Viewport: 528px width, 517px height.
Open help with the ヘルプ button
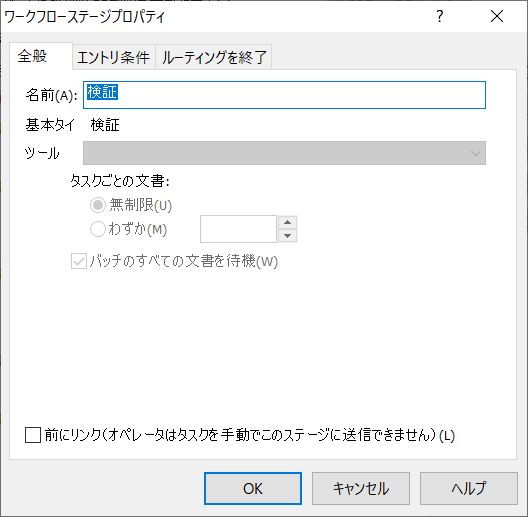click(469, 488)
